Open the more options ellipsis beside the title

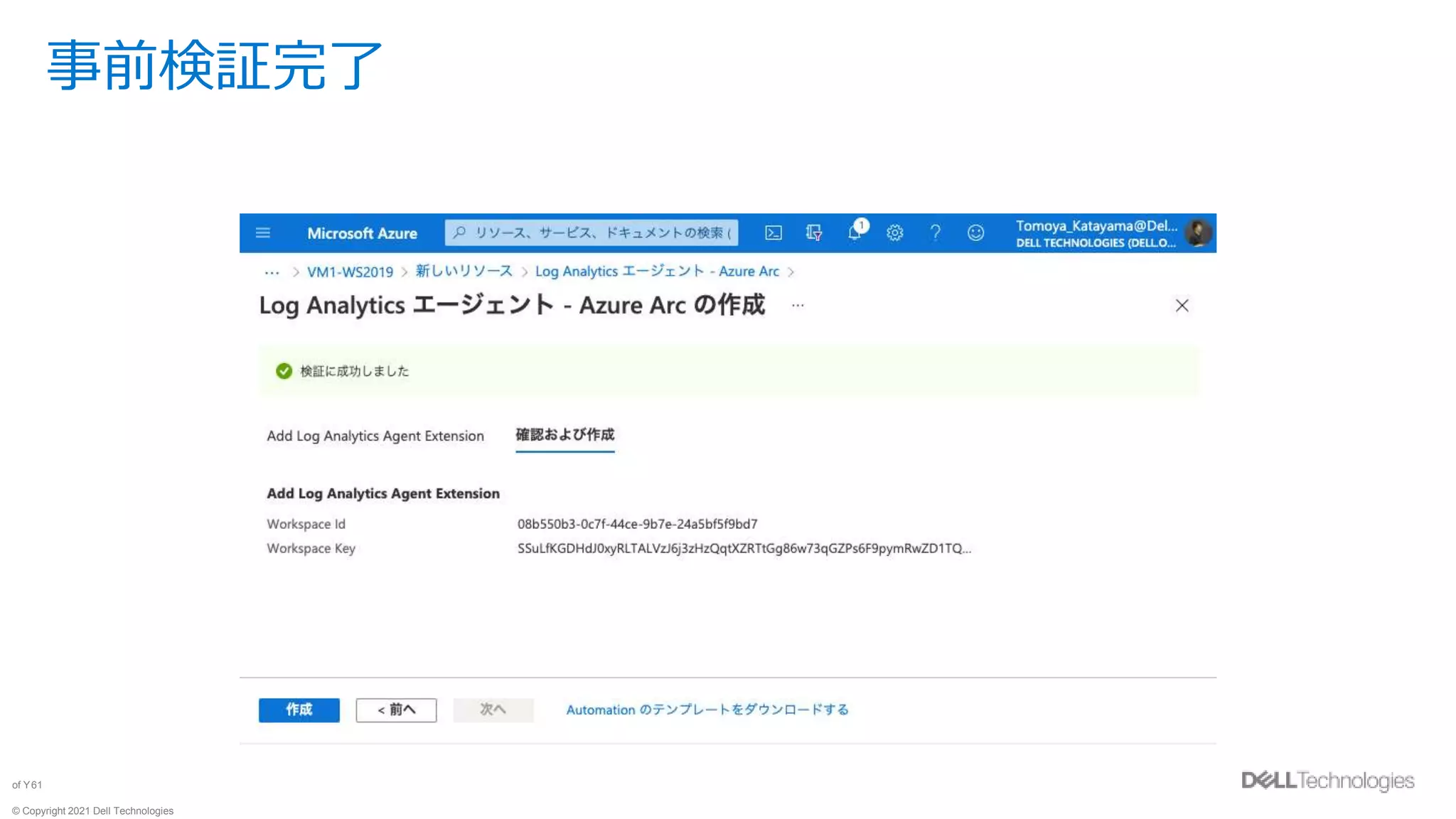click(x=798, y=306)
